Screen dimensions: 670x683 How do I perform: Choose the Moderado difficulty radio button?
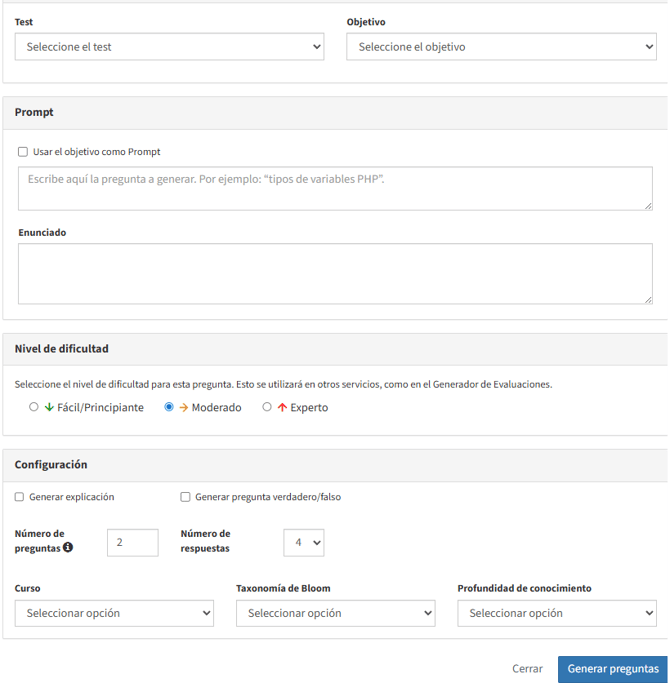pyautogui.click(x=169, y=407)
